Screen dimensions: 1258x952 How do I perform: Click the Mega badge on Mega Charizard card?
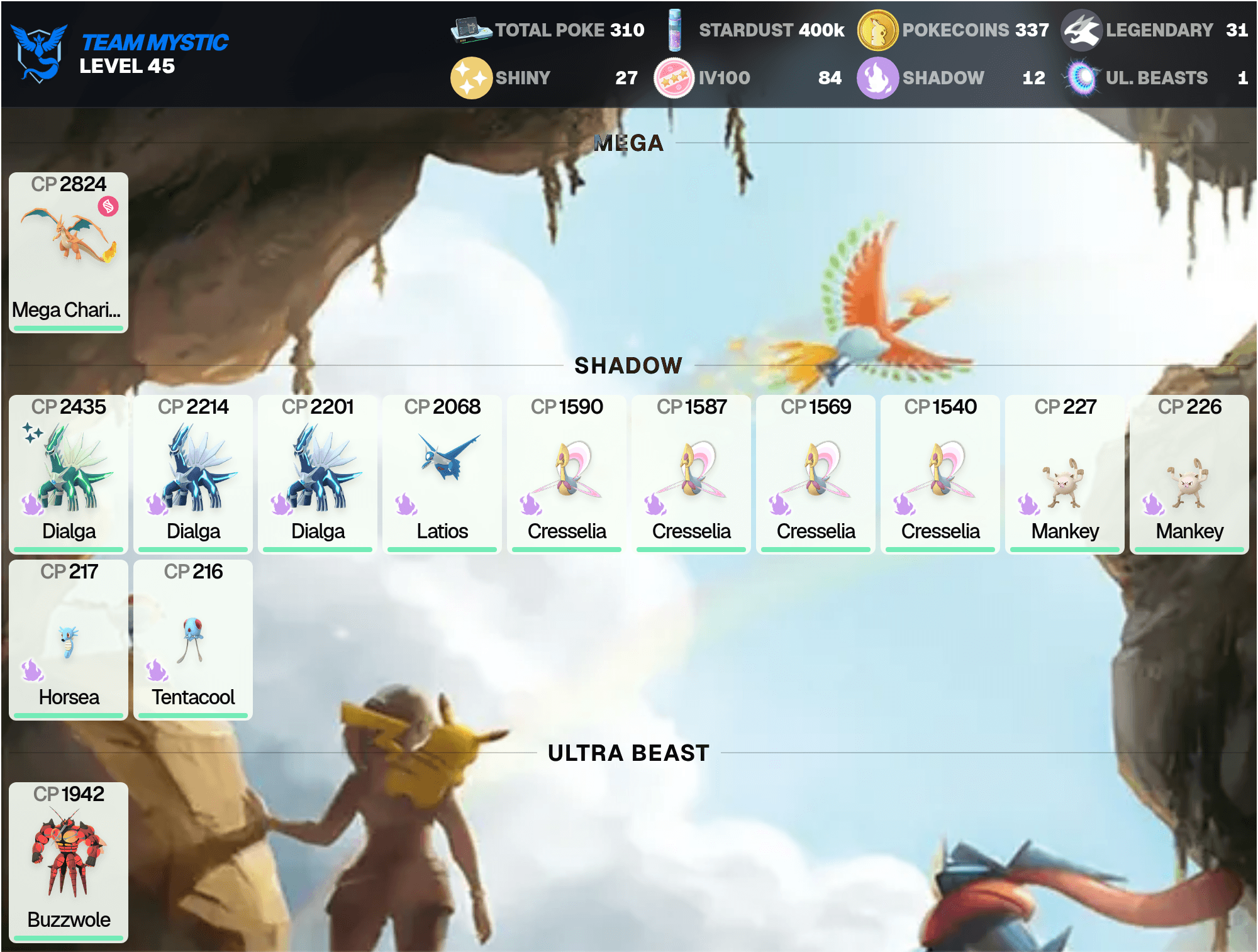pyautogui.click(x=108, y=206)
